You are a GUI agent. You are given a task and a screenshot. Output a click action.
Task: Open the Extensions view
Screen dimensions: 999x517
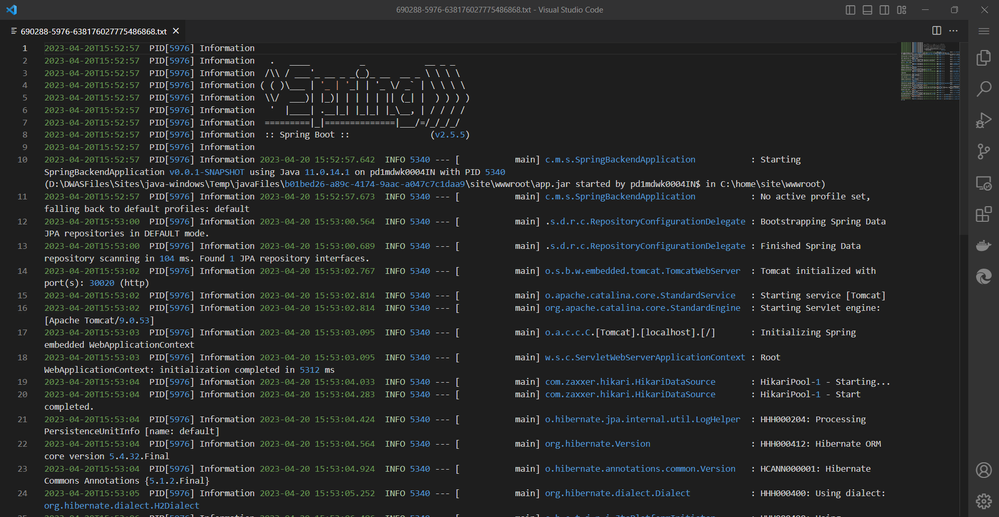(x=984, y=214)
